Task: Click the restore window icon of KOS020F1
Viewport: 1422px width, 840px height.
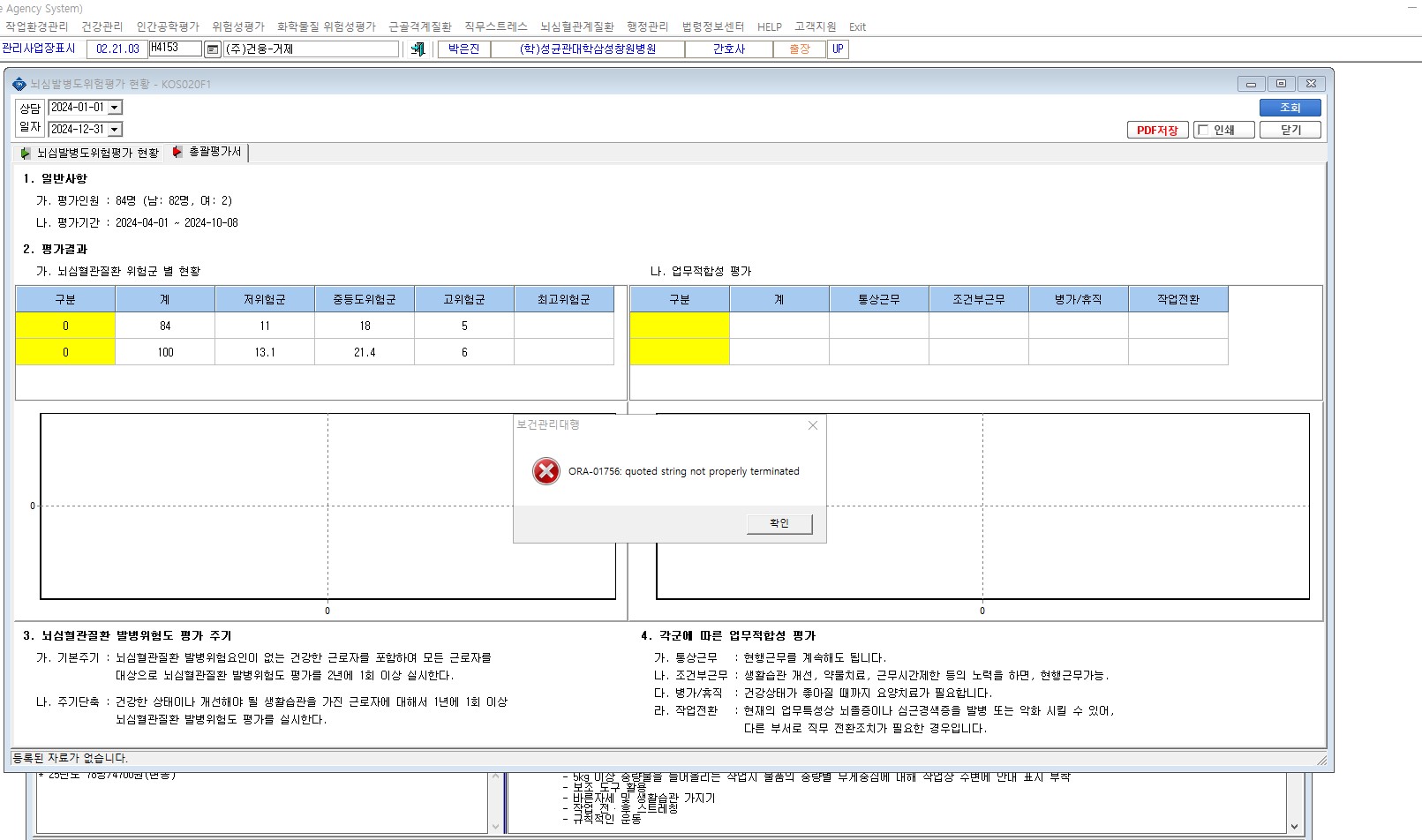Action: 1281,84
